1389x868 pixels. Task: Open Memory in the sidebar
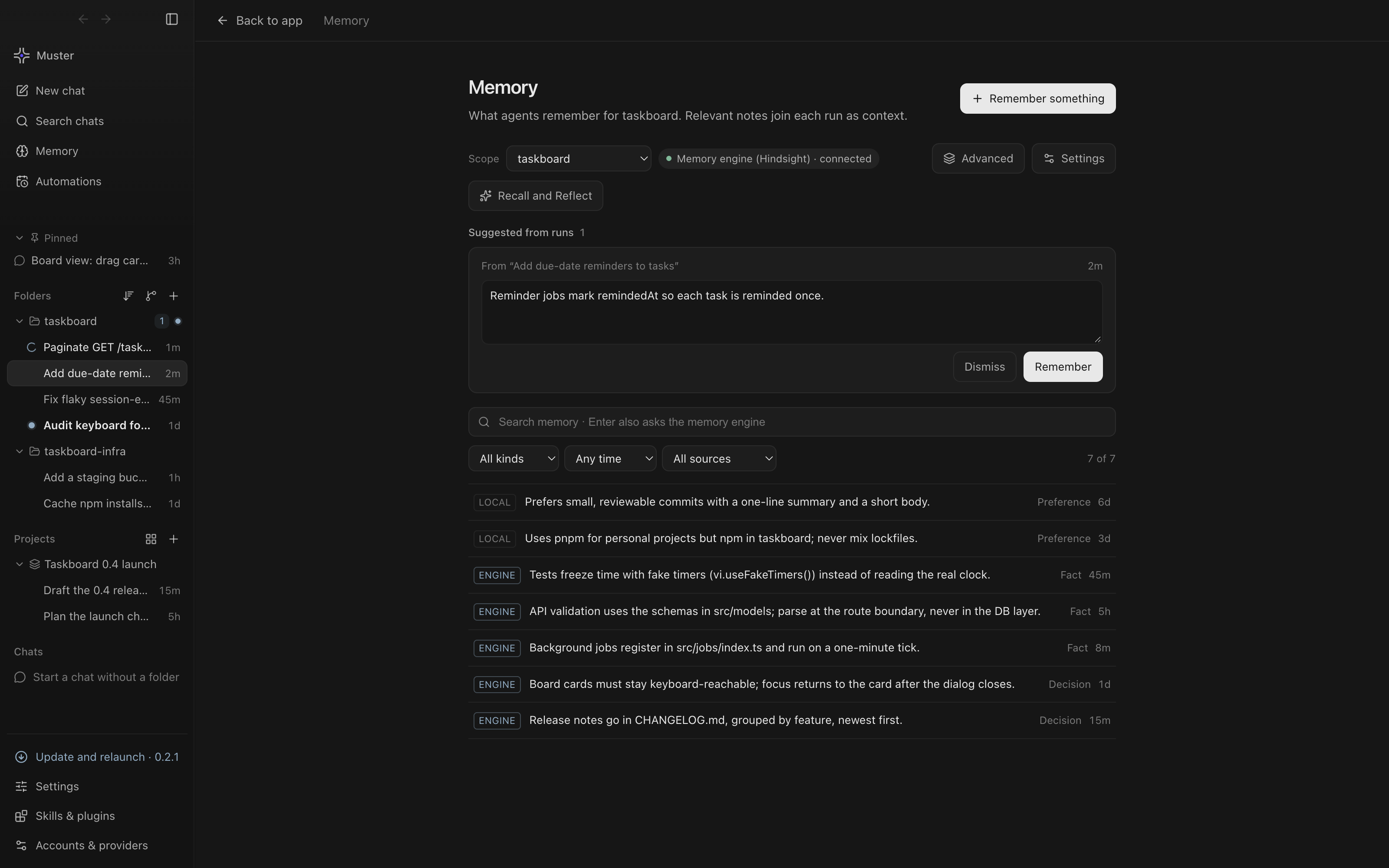click(97, 151)
